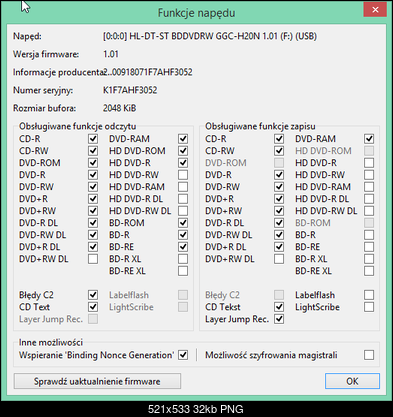Toggle BD-RE checkbox in read functions
This screenshot has height=417, width=393.
pos(183,247)
